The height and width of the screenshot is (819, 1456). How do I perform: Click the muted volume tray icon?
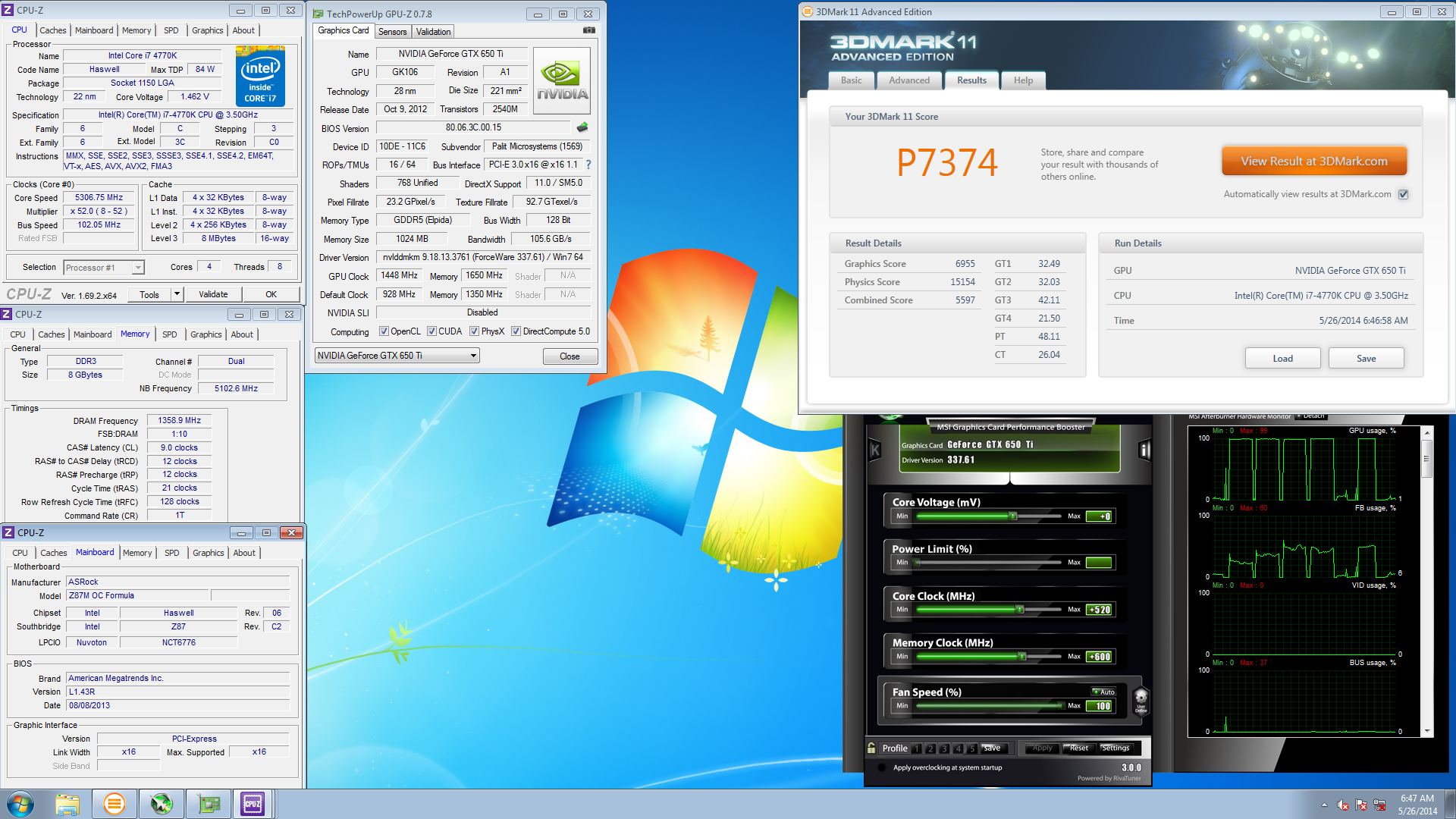(1343, 805)
